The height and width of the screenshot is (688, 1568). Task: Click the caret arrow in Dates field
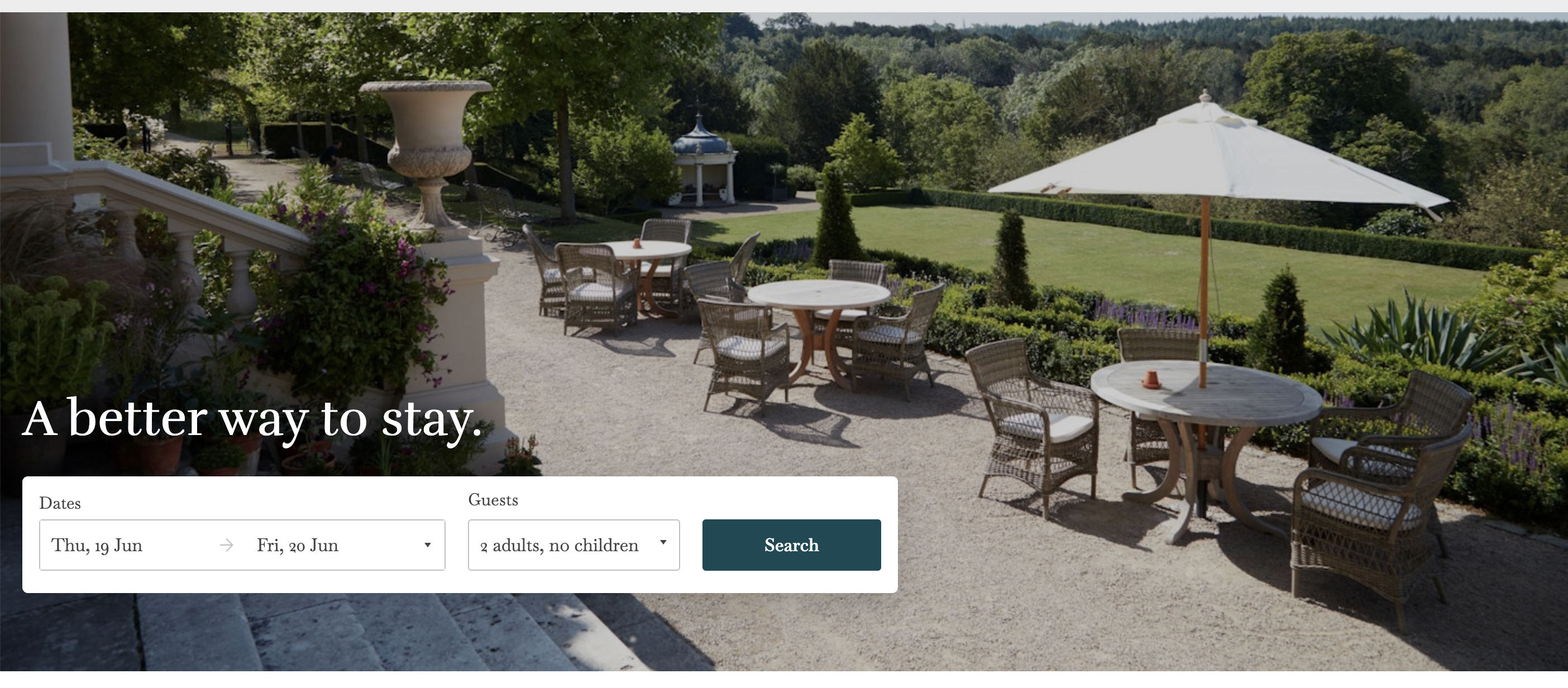point(427,545)
